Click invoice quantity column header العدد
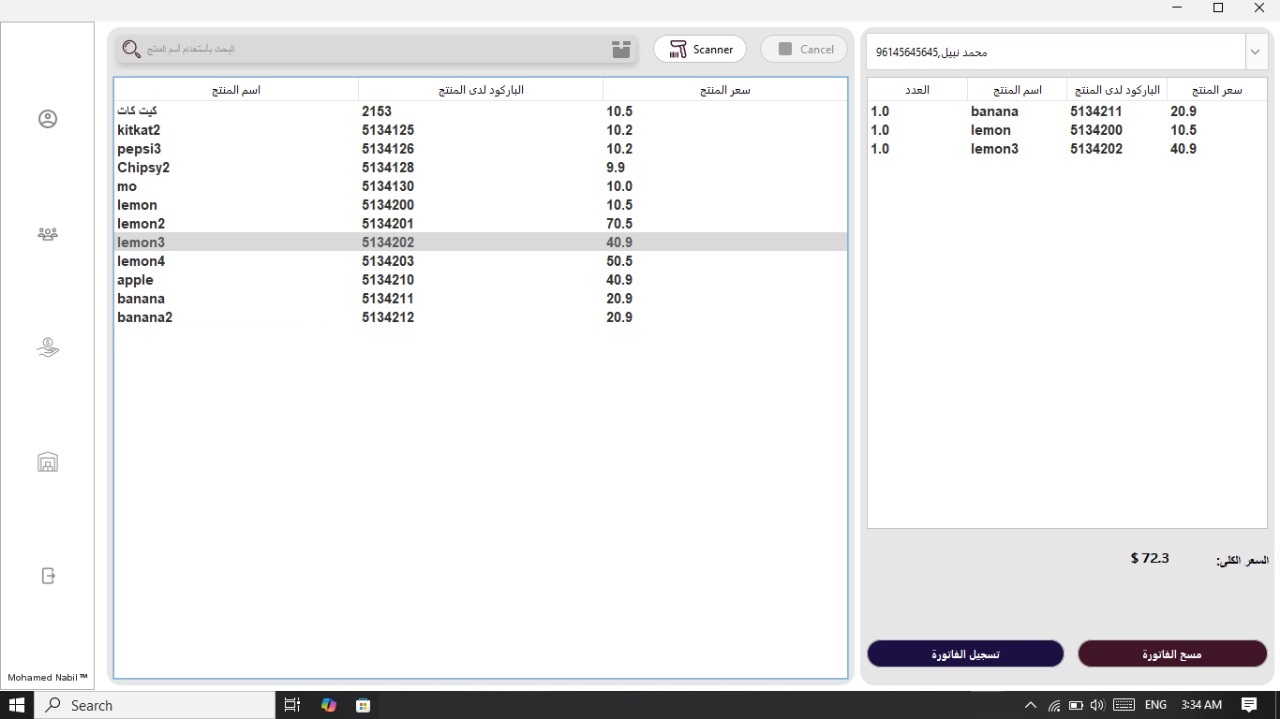Image resolution: width=1280 pixels, height=719 pixels. (917, 90)
